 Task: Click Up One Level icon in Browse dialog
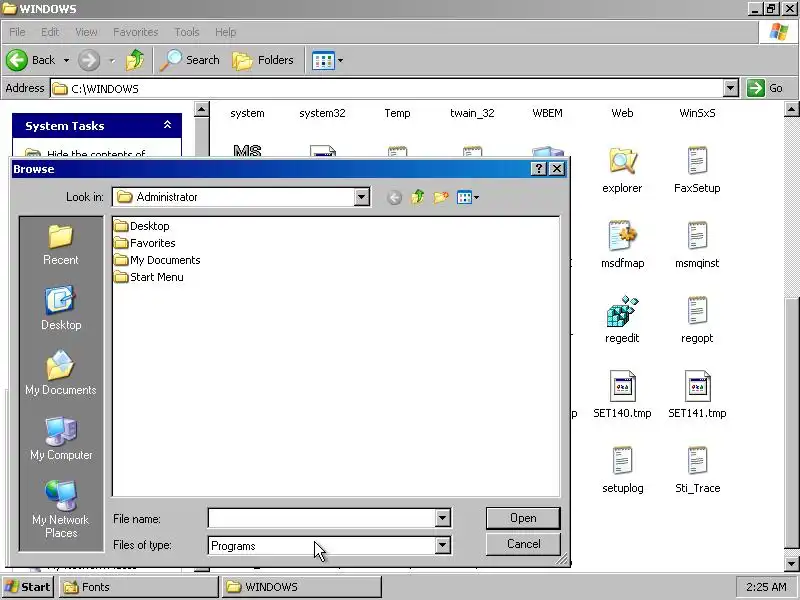click(418, 197)
